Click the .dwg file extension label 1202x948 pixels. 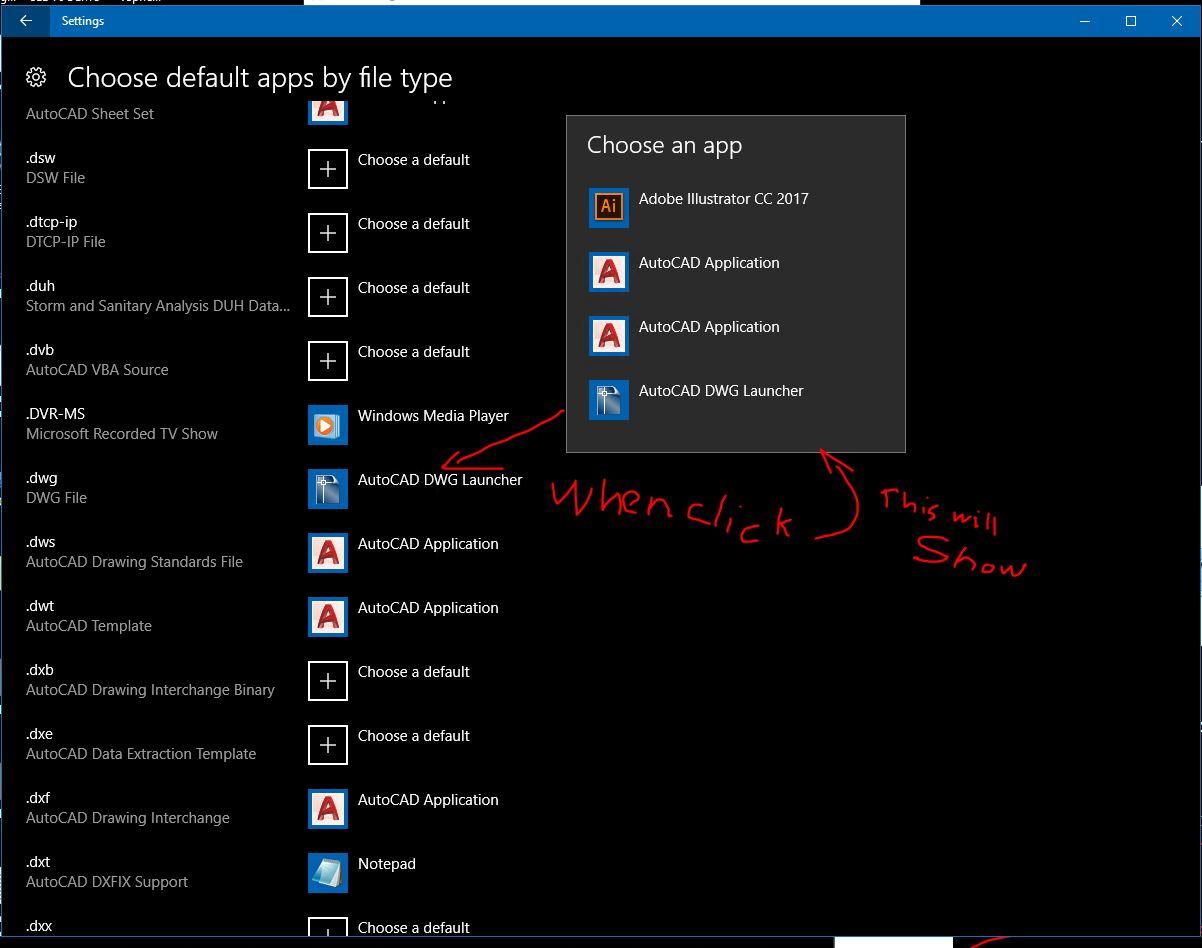point(42,478)
